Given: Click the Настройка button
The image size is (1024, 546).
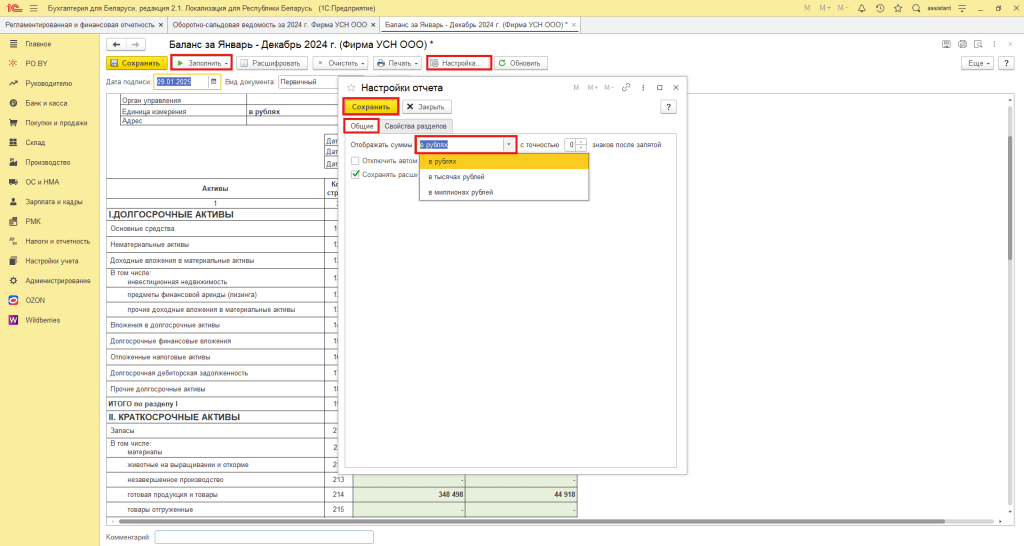Looking at the screenshot, I should pyautogui.click(x=458, y=63).
